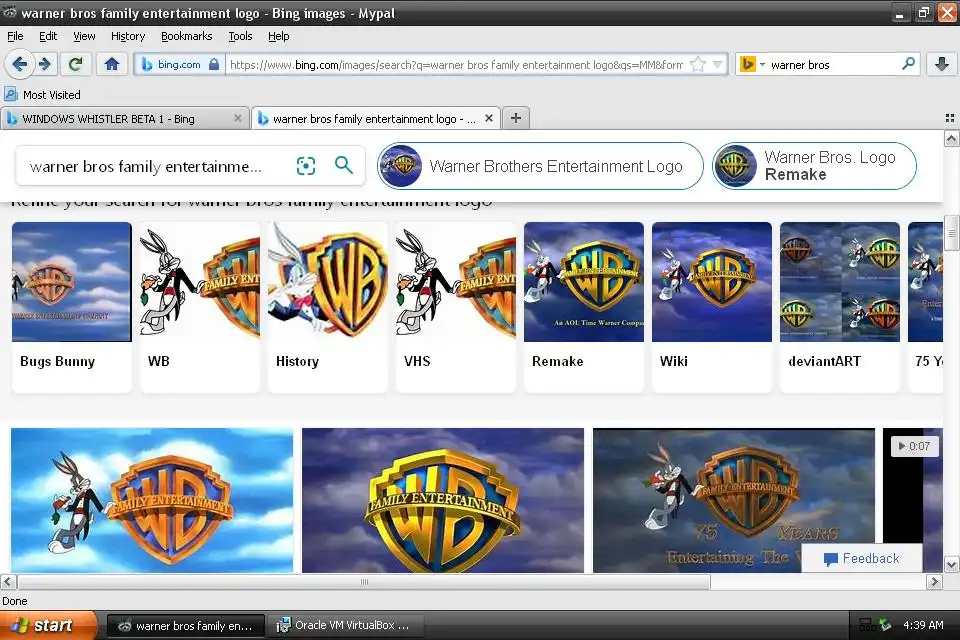The image size is (960, 640).
Task: Open the View menu
Action: click(x=84, y=36)
